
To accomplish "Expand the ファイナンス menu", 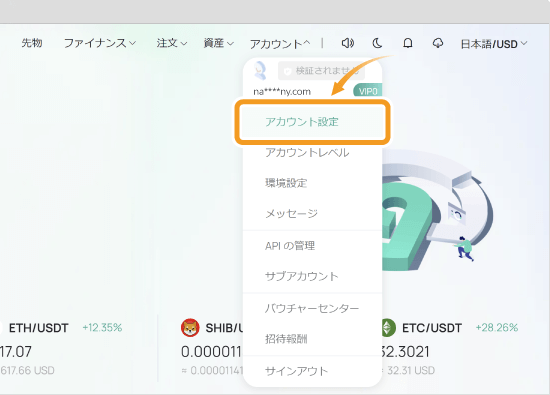I will [100, 43].
